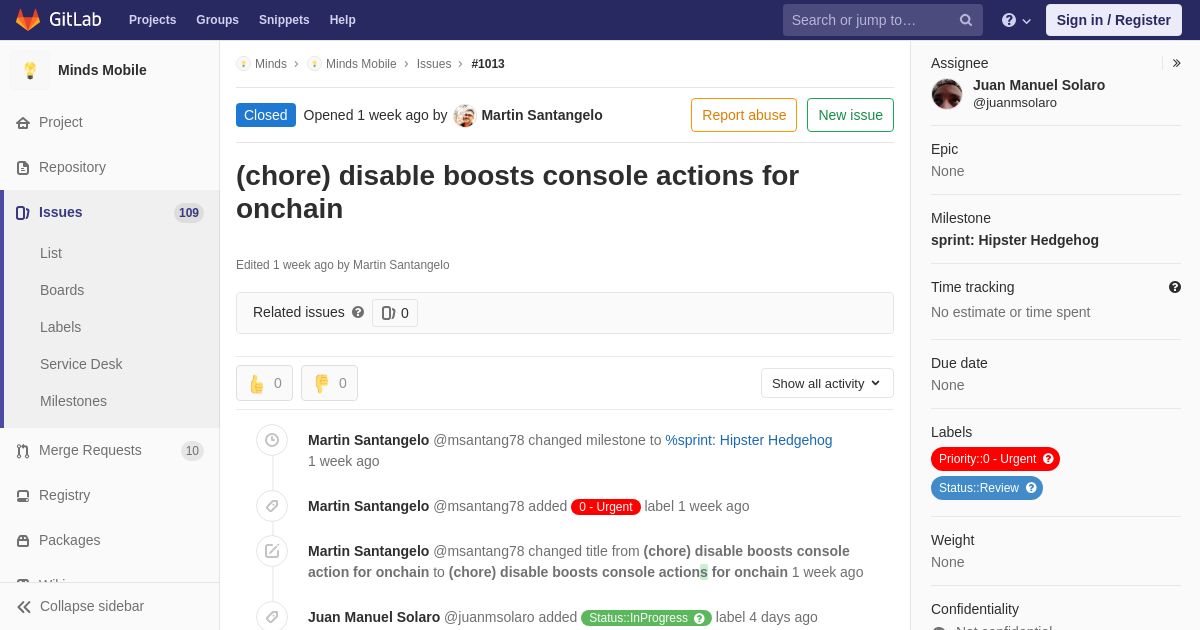Open the help question mark menu
Screen dimensions: 1200x630
1016,20
